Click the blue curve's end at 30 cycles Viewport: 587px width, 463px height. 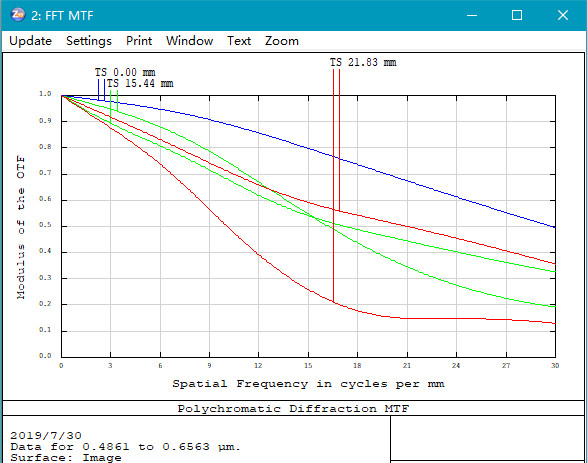tap(555, 227)
